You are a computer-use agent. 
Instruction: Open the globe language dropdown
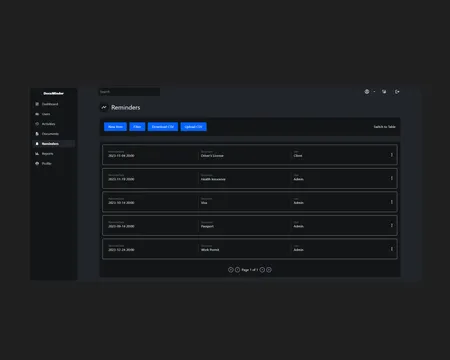tap(369, 92)
